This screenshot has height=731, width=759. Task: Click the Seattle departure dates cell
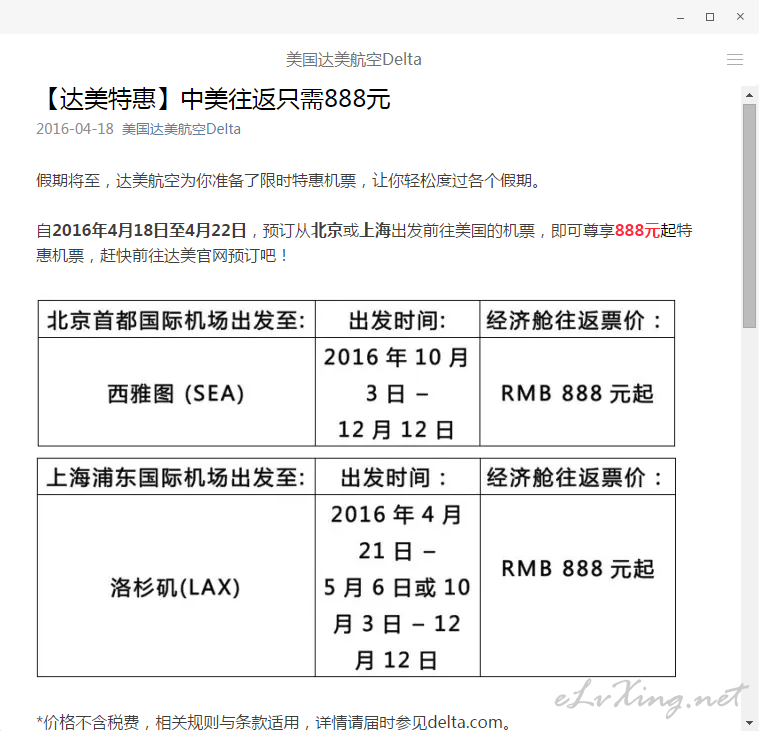coord(397,392)
